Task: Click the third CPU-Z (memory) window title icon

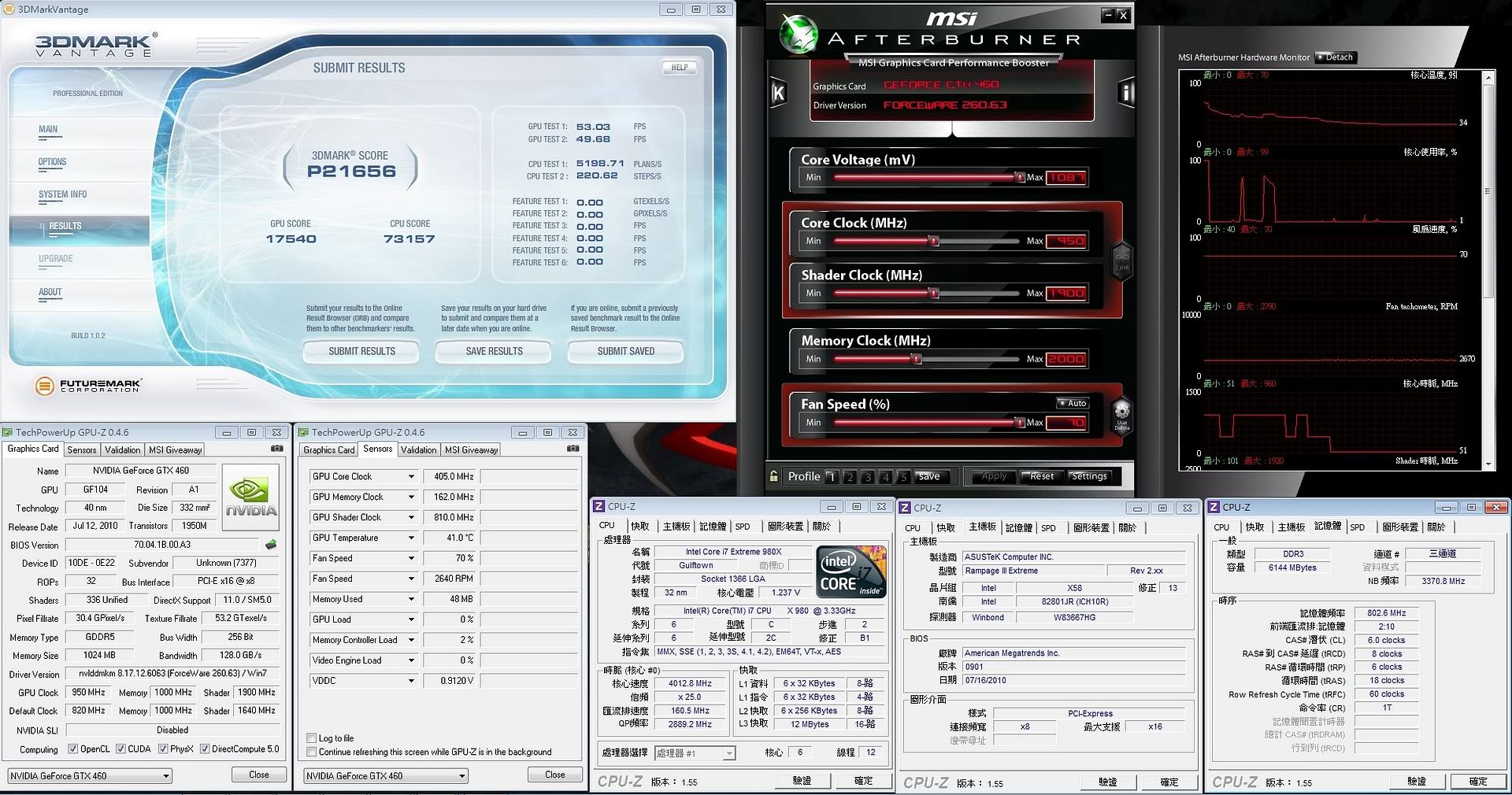Action: coord(1214,507)
